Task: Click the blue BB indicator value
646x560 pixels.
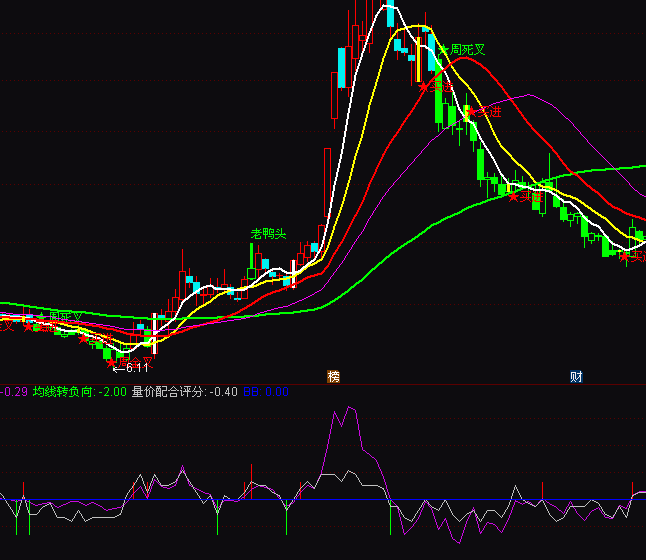Action: point(266,392)
